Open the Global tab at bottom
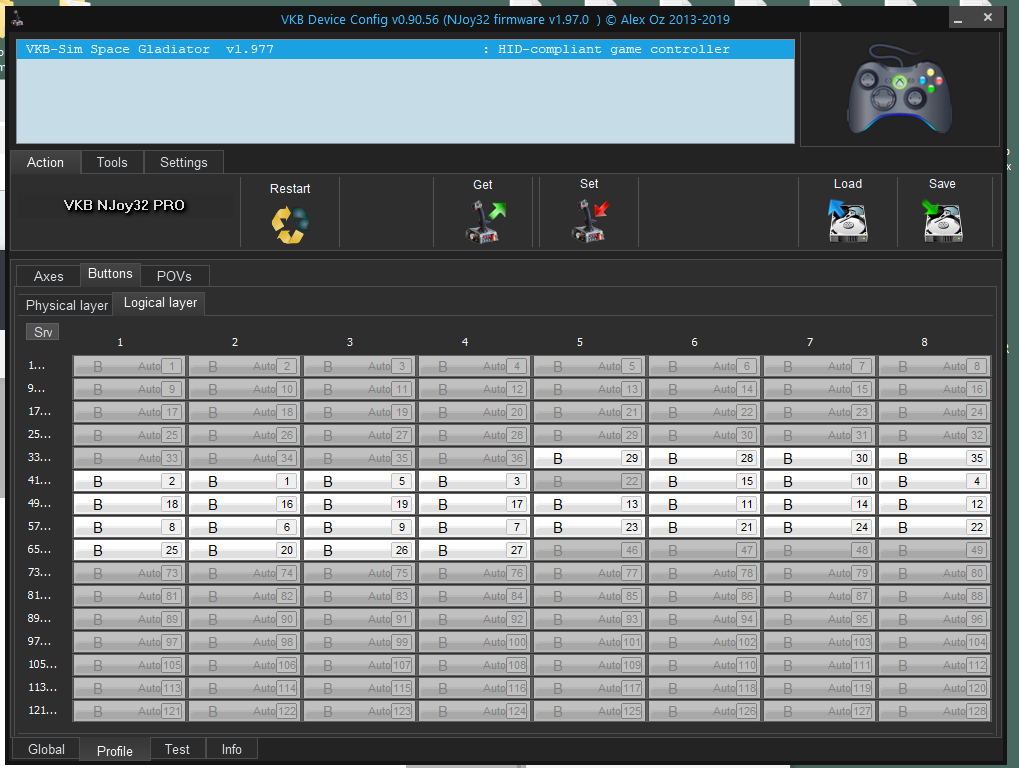 (46, 749)
